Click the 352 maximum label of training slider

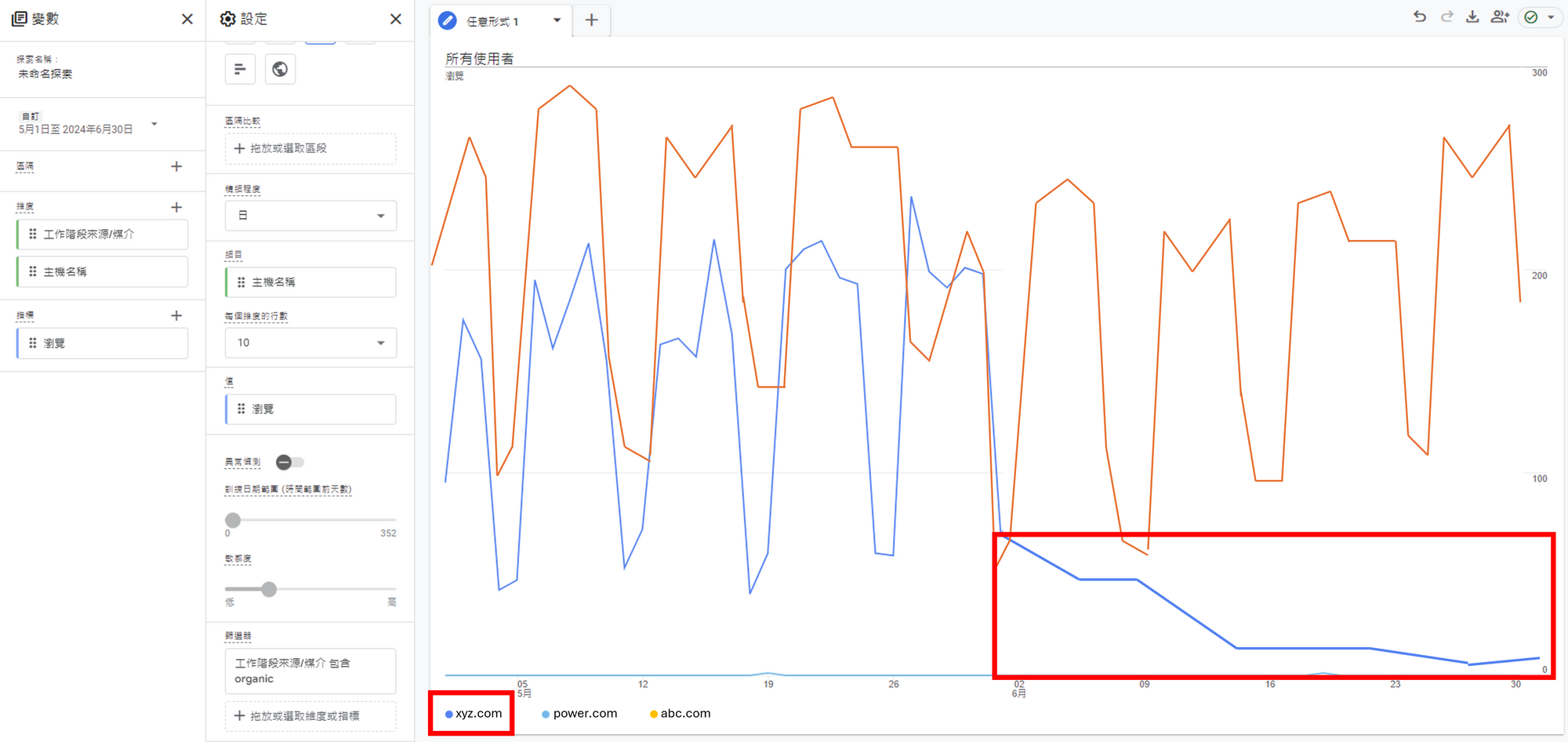388,533
